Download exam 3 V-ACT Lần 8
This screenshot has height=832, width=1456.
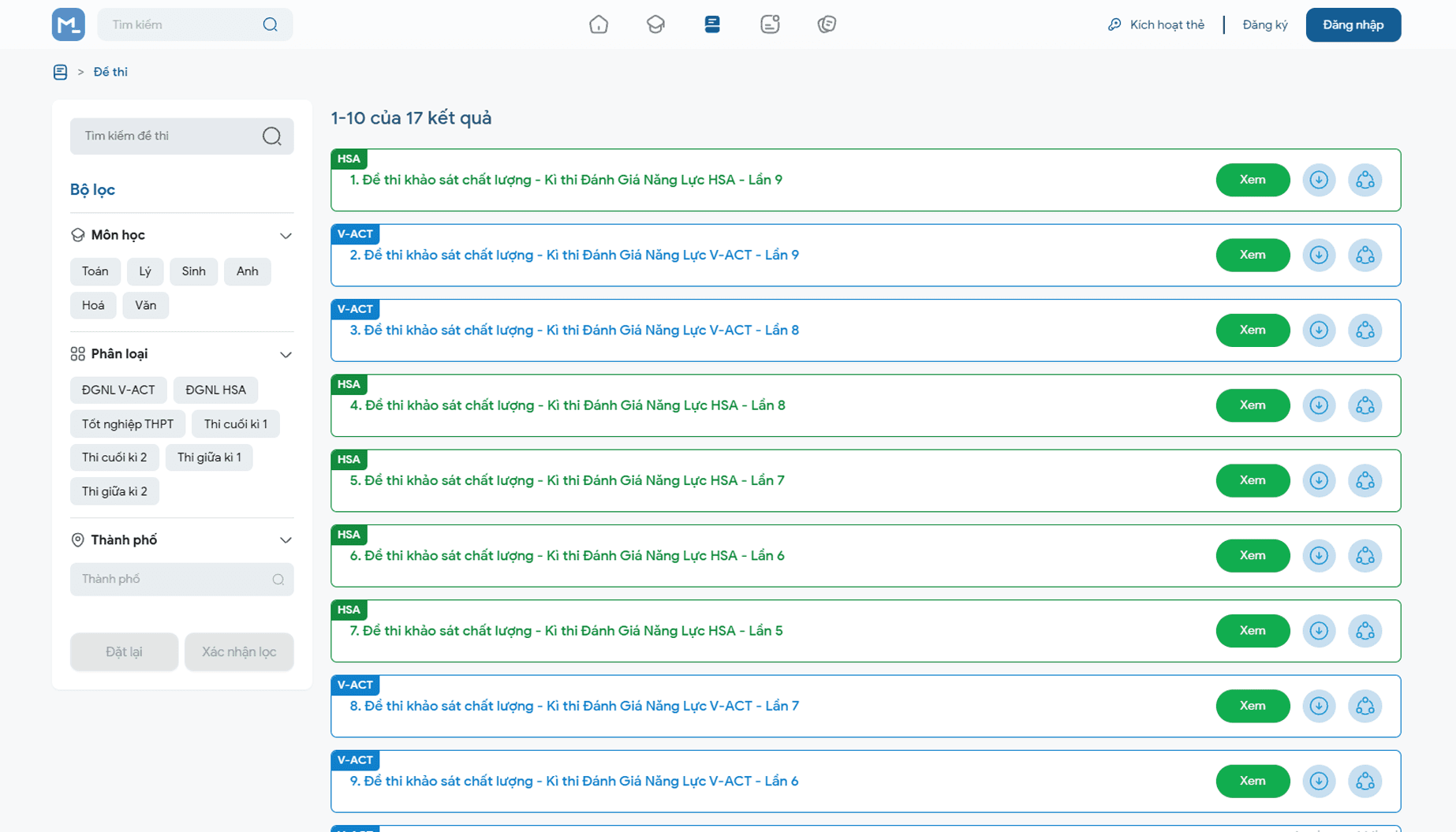click(1319, 330)
